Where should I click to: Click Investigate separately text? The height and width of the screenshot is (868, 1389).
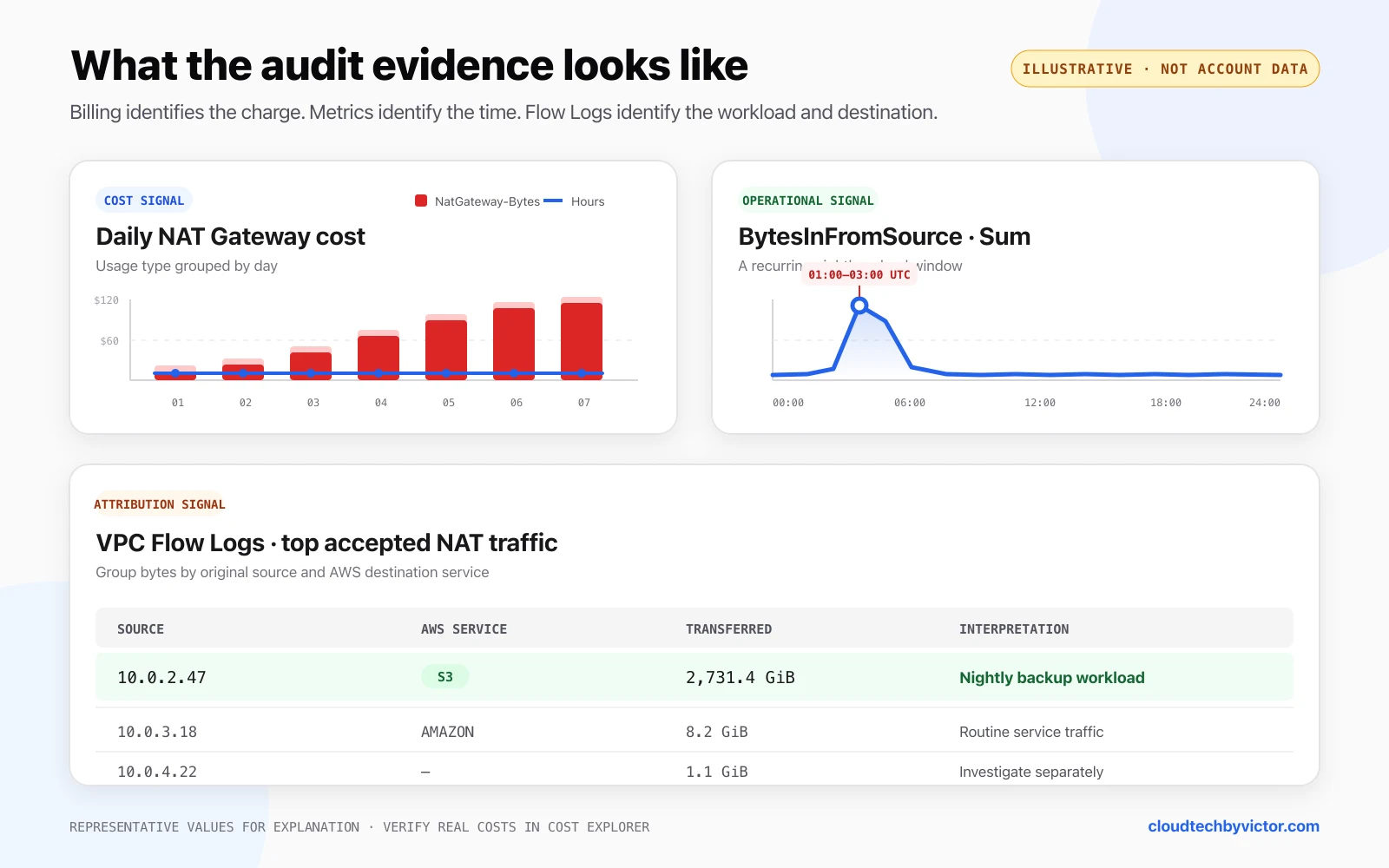click(x=1031, y=772)
